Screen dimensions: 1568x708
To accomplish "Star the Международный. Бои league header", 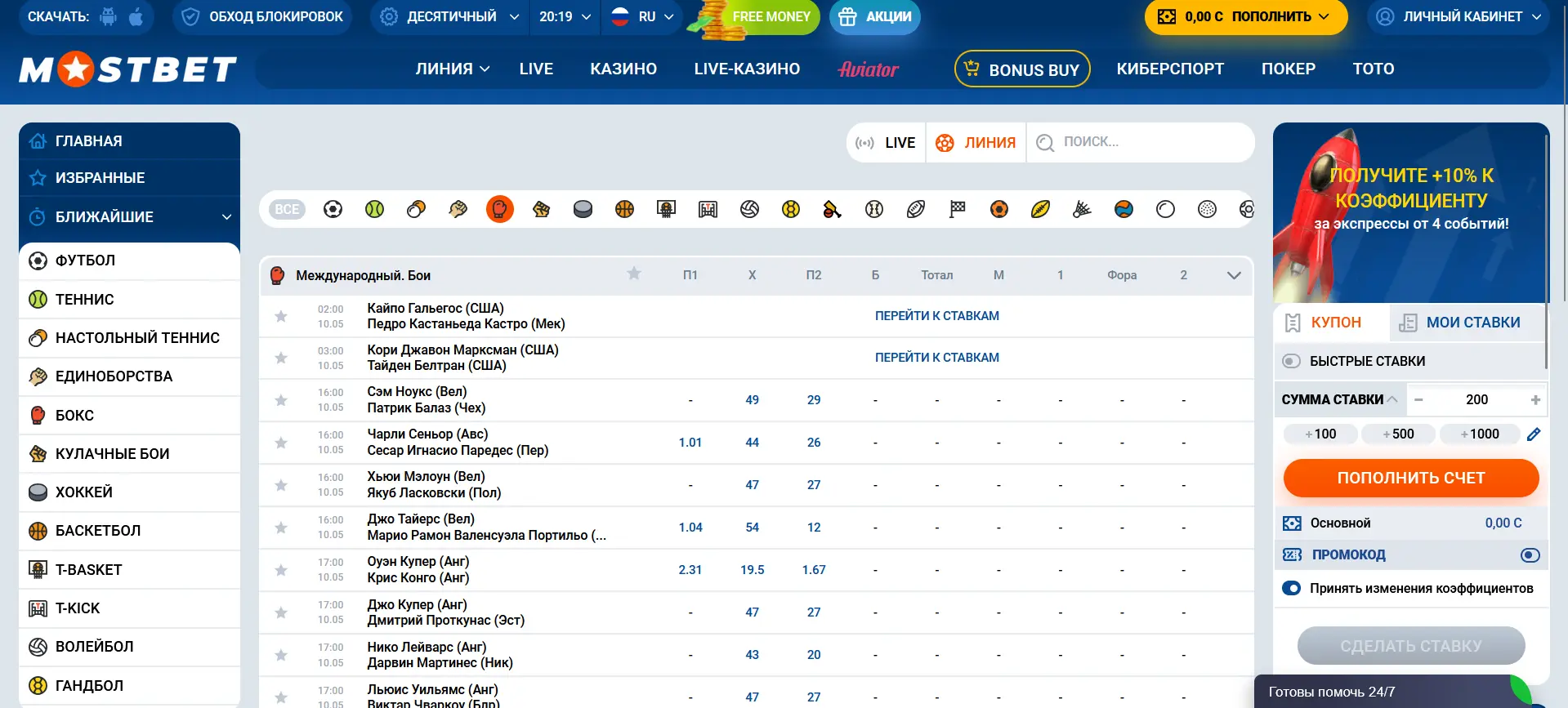I will pos(634,274).
